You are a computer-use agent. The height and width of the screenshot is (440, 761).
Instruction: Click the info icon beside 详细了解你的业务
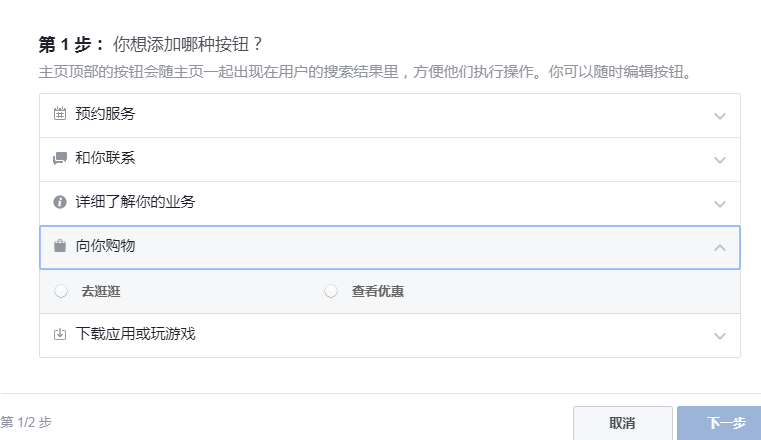click(x=60, y=202)
